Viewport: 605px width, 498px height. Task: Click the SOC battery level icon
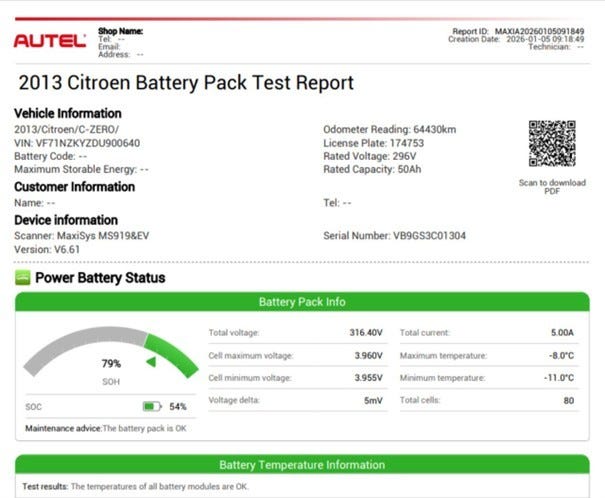coord(152,407)
